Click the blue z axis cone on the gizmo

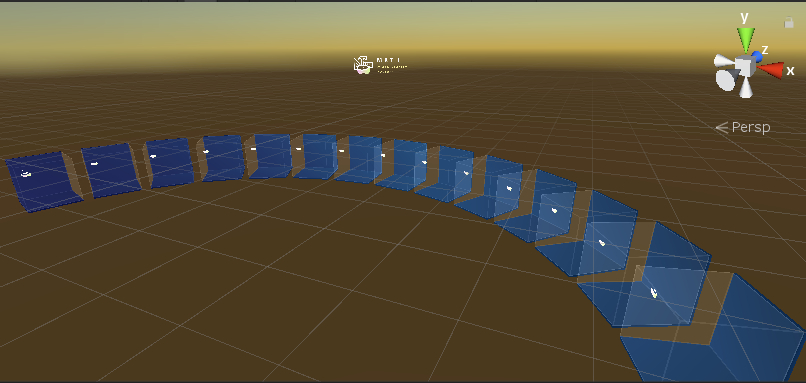tap(756, 56)
